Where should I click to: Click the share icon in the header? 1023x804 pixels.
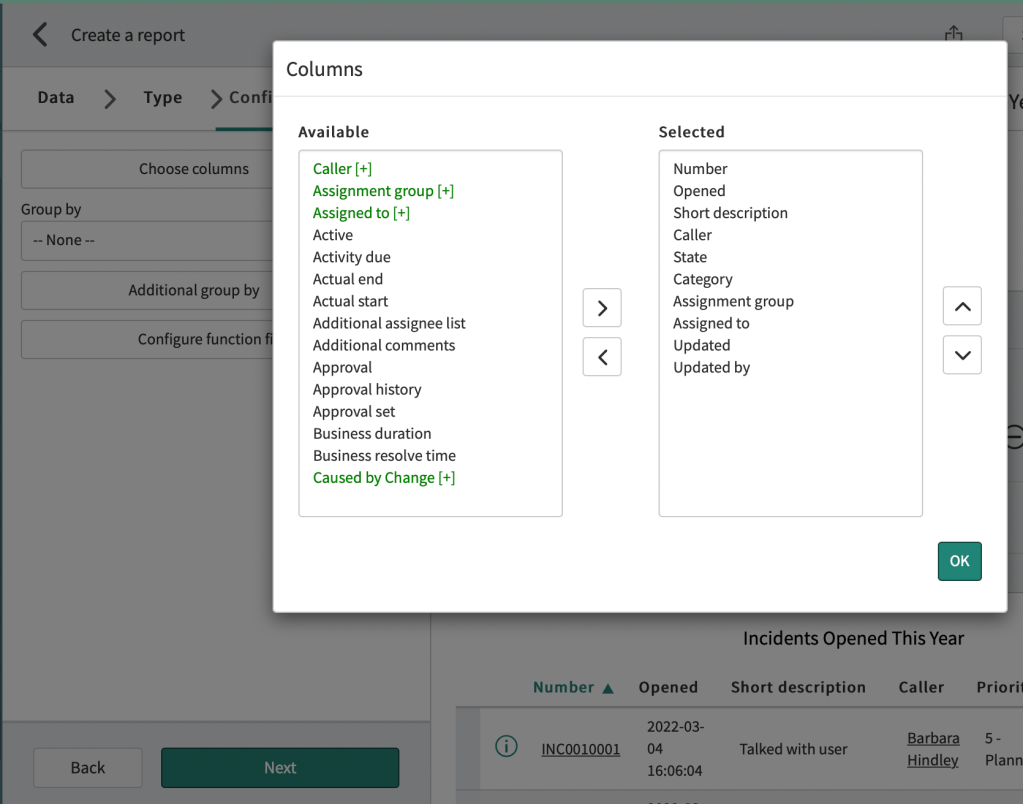click(x=953, y=34)
